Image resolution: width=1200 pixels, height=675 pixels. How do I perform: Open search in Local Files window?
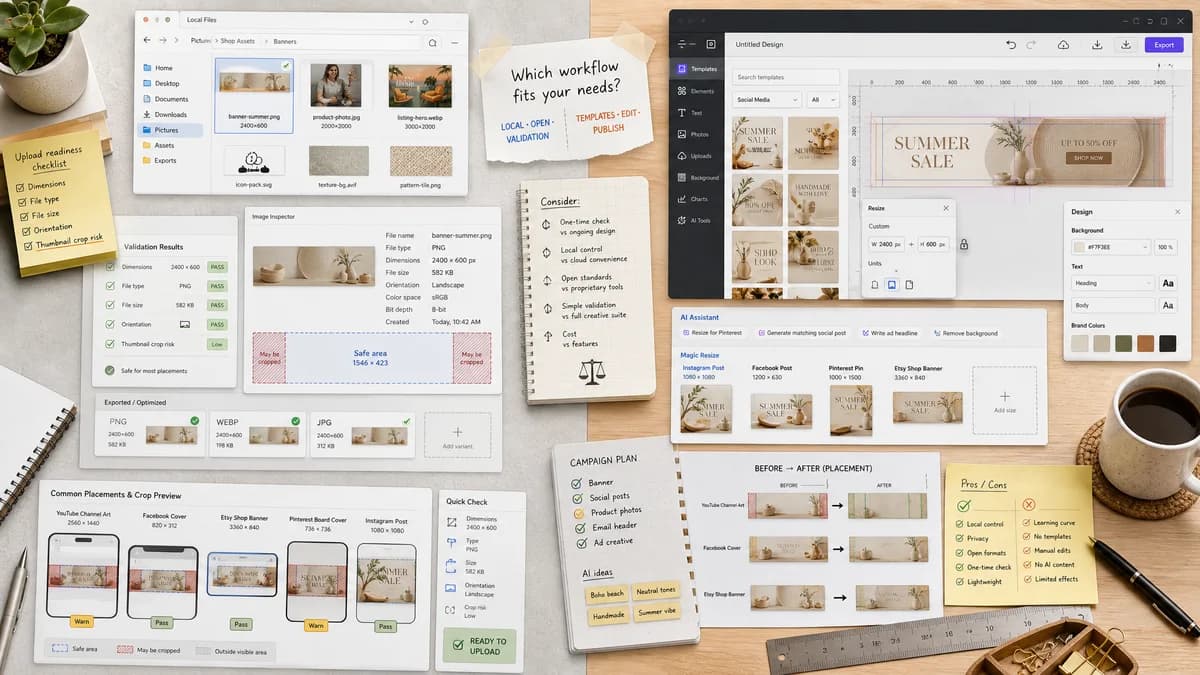point(432,43)
